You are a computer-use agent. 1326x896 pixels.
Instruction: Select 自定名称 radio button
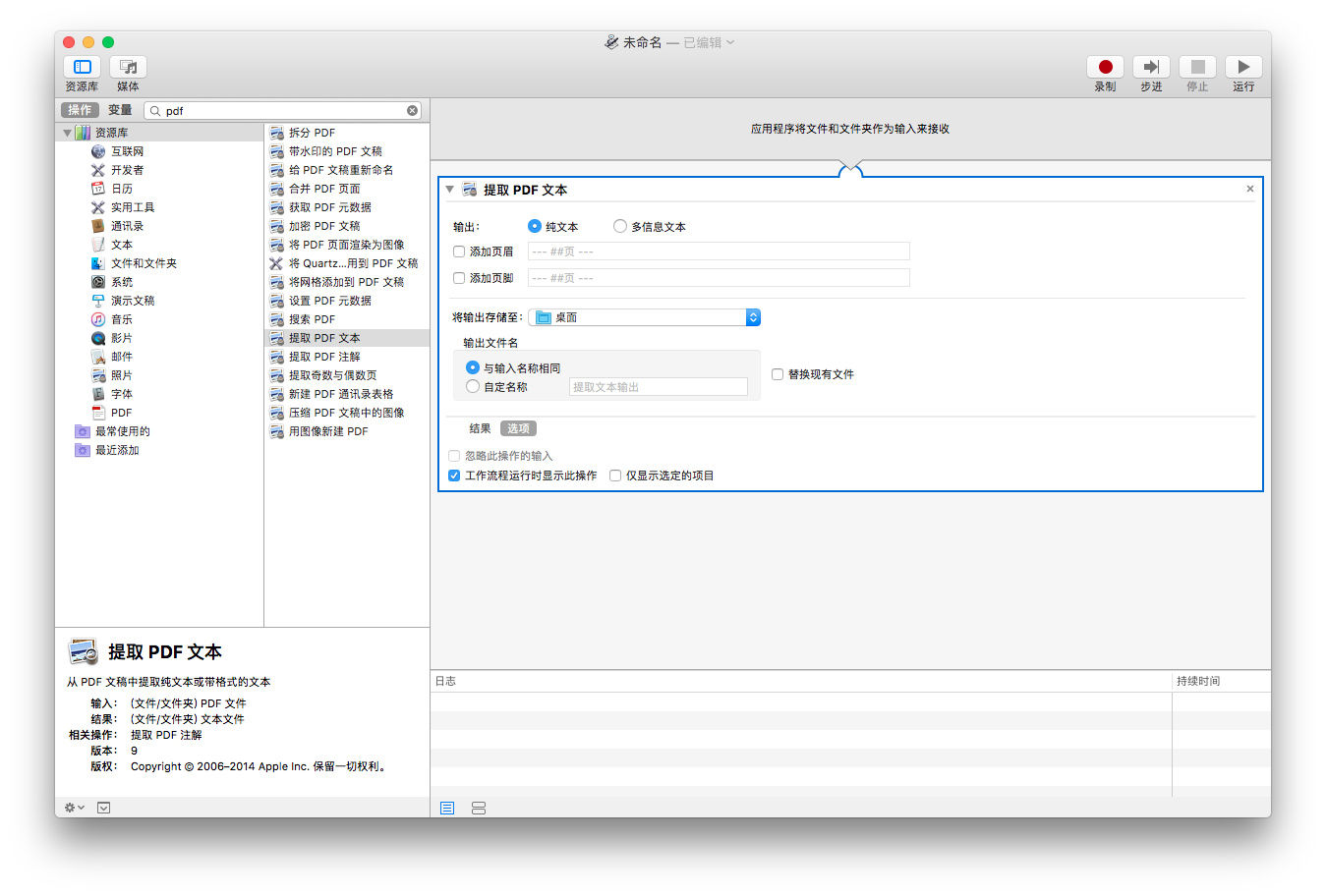click(473, 387)
